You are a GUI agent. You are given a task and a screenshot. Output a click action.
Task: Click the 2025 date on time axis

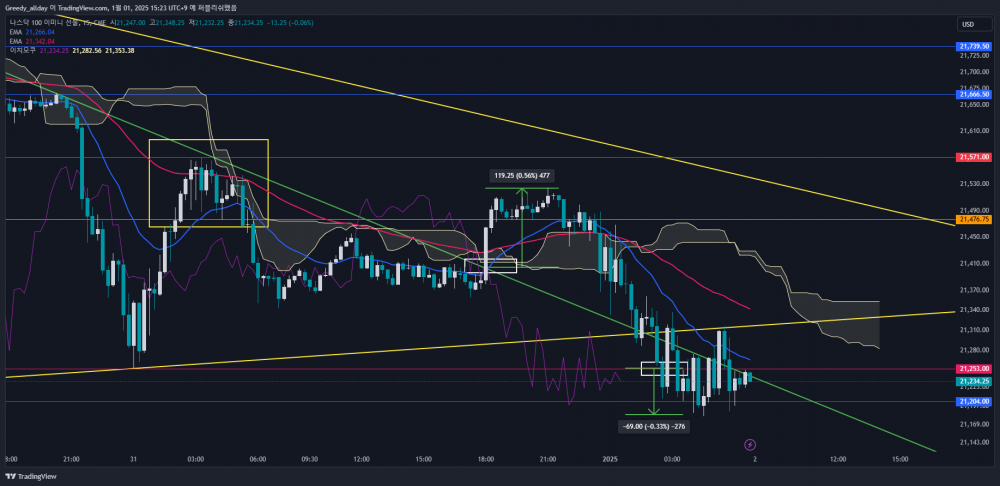[x=610, y=459]
